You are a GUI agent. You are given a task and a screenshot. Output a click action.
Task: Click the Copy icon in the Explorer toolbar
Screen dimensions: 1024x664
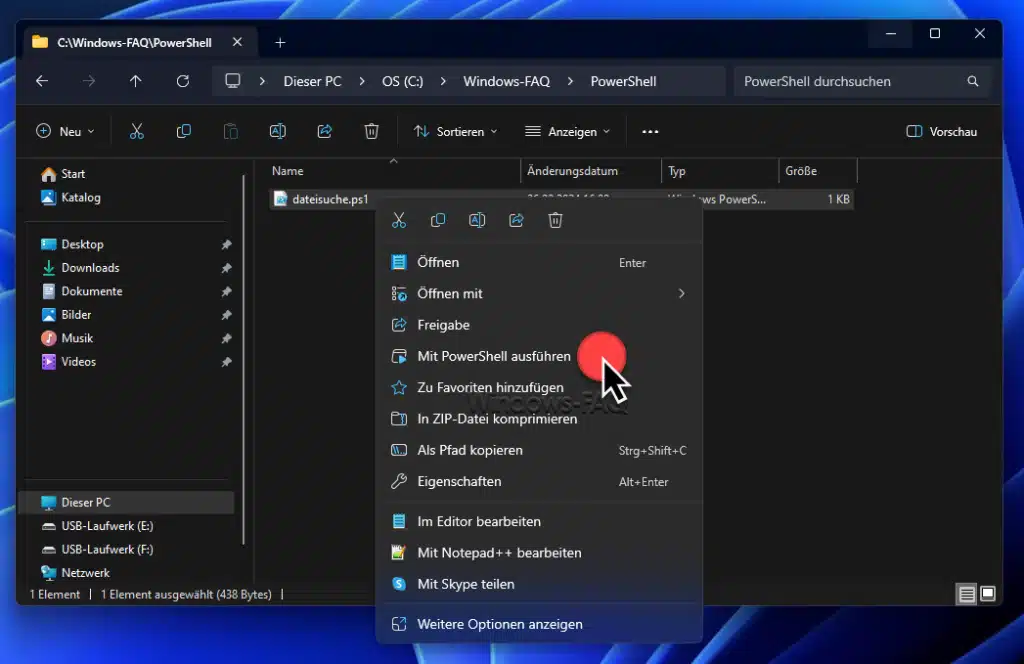click(x=184, y=132)
